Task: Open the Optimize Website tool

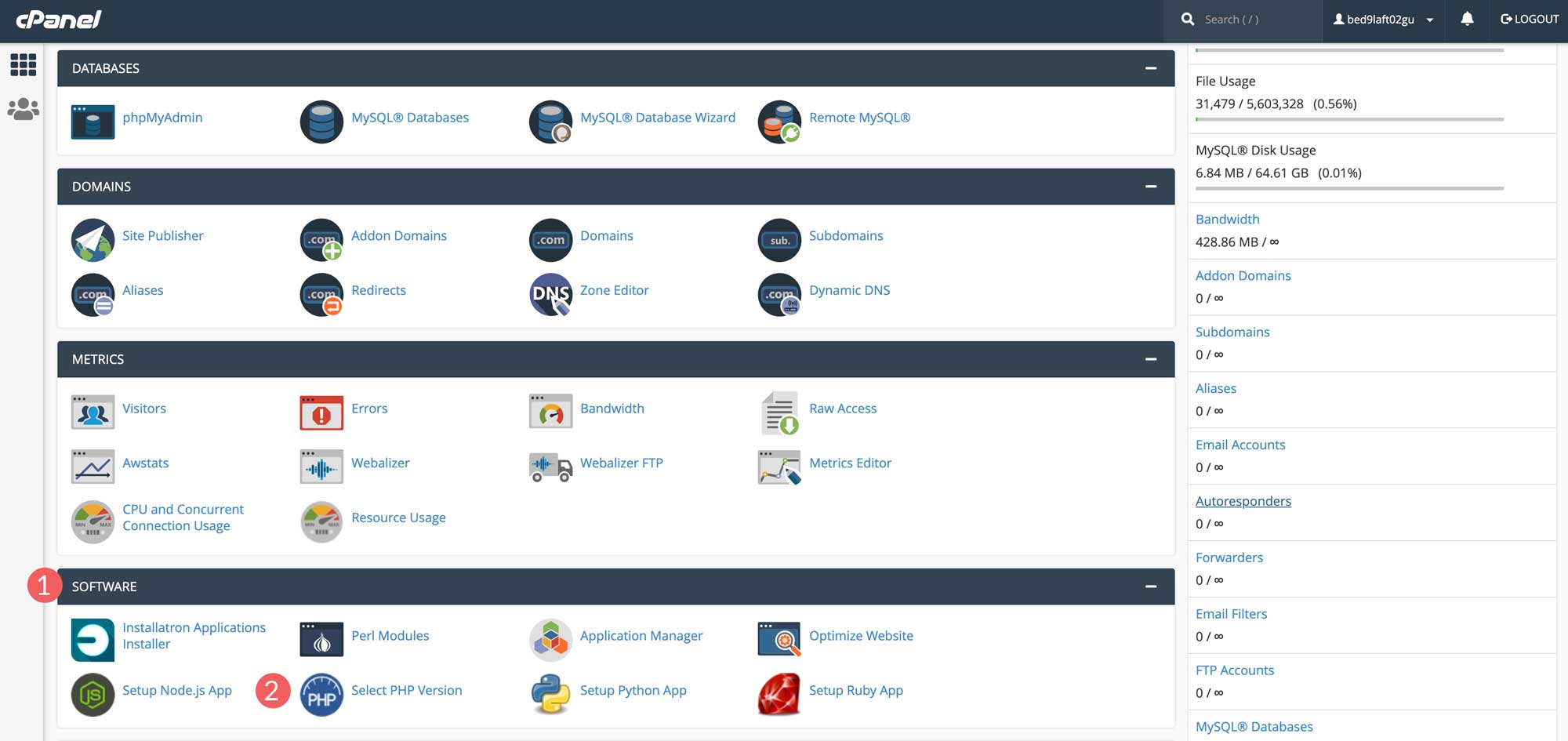Action: 861,636
